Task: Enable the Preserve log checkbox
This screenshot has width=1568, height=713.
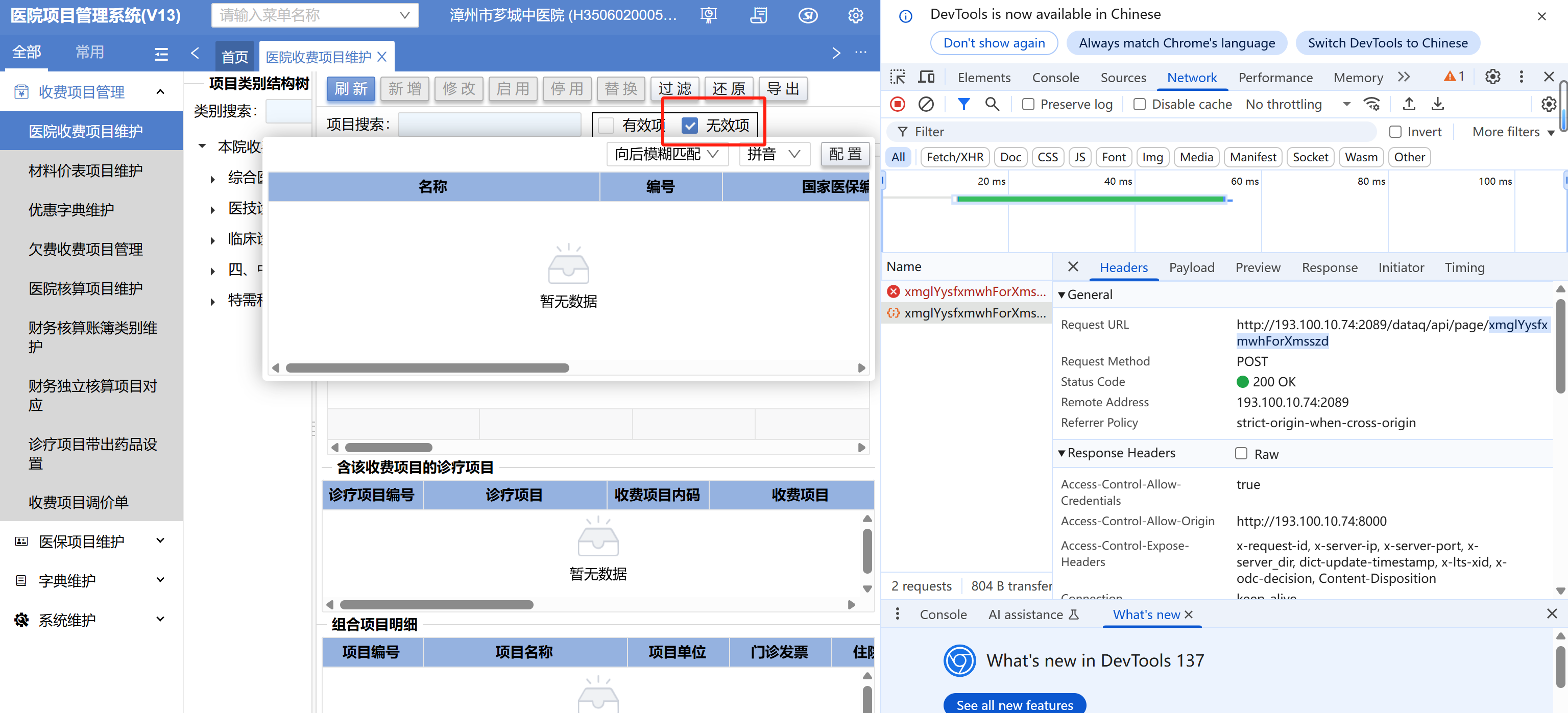Action: [x=1028, y=105]
